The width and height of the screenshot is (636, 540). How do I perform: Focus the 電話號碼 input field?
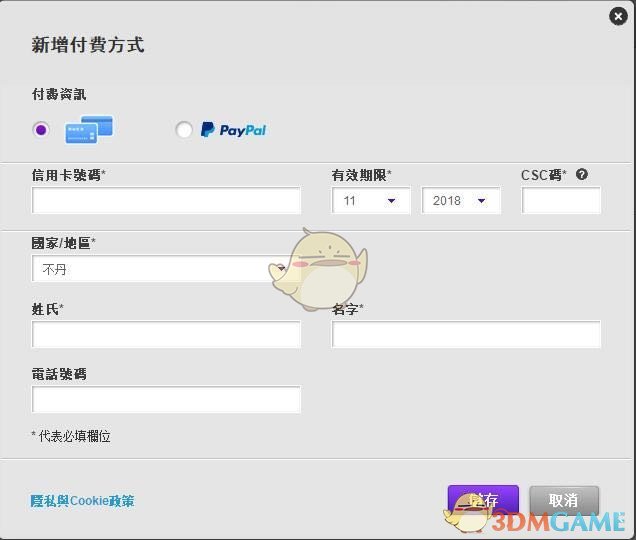tap(166, 400)
